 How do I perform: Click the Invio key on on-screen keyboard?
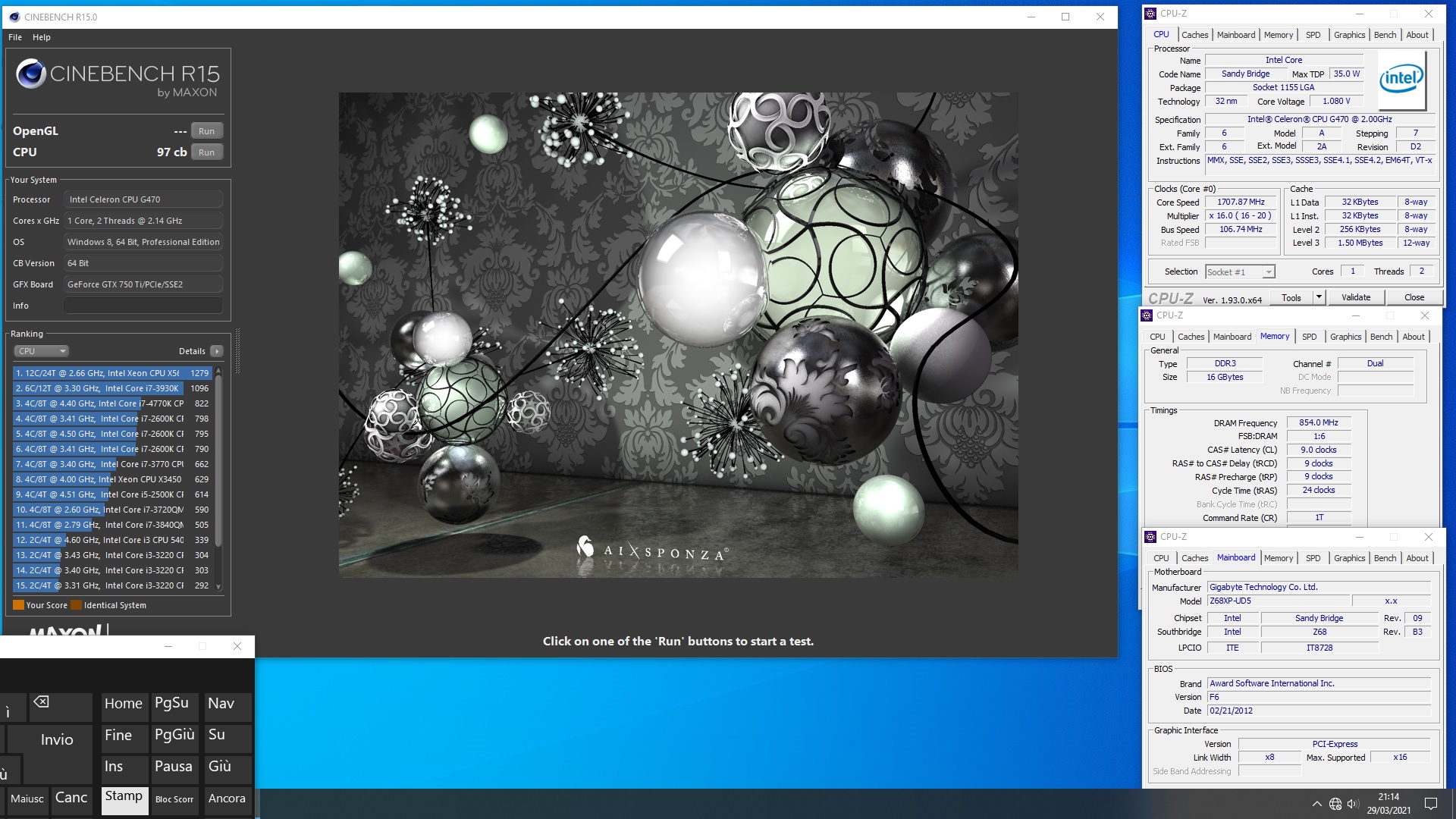tap(57, 739)
